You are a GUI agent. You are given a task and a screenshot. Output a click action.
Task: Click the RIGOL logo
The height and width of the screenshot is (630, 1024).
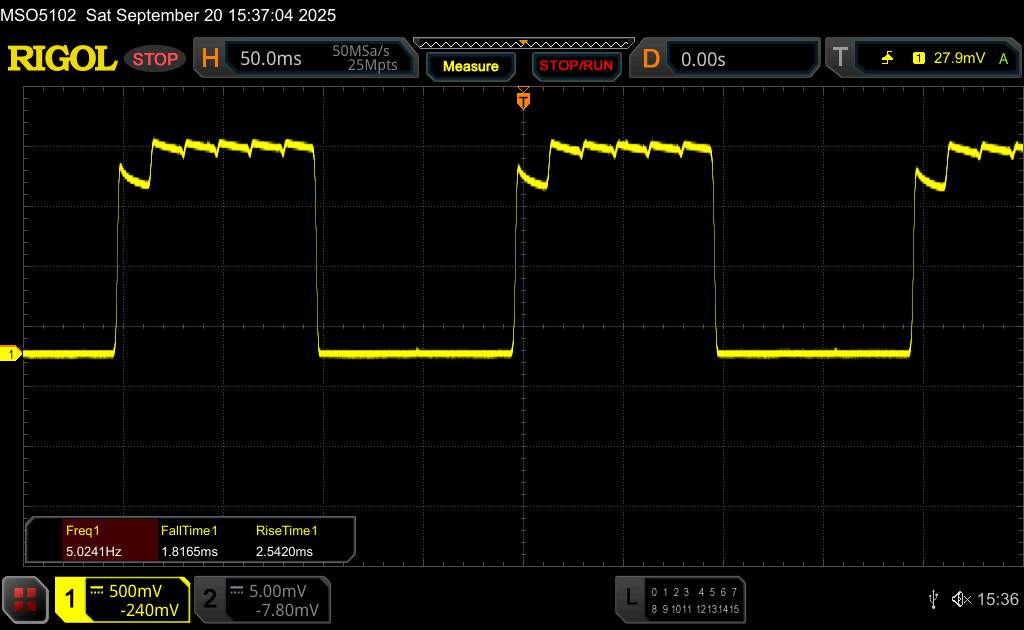[x=62, y=58]
